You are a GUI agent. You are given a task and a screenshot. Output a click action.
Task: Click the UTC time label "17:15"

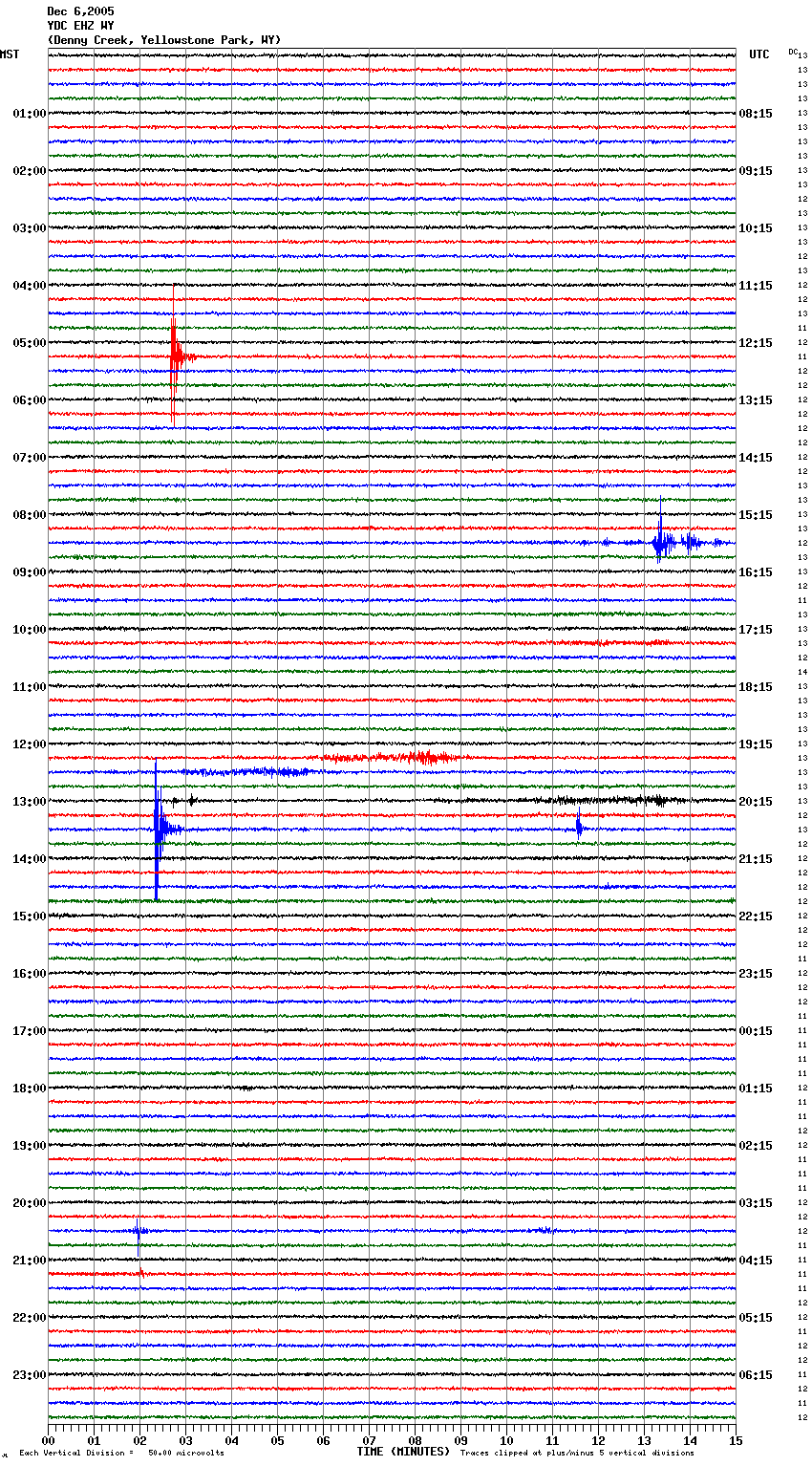coord(756,630)
